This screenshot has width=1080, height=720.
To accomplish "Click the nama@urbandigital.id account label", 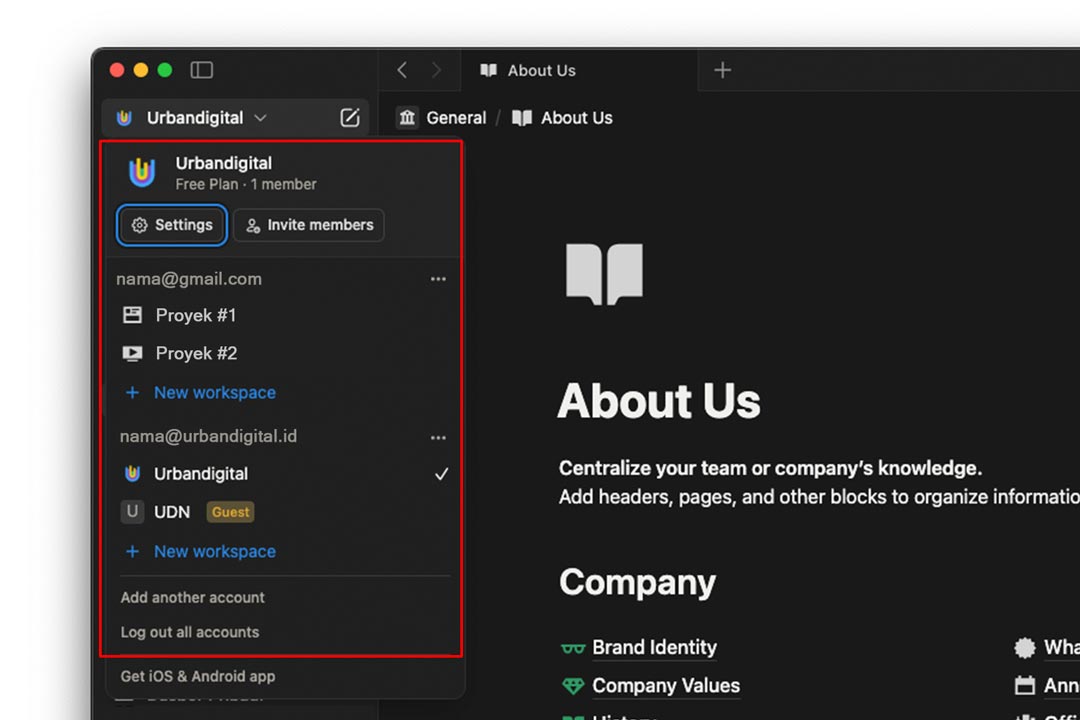I will 208,436.
